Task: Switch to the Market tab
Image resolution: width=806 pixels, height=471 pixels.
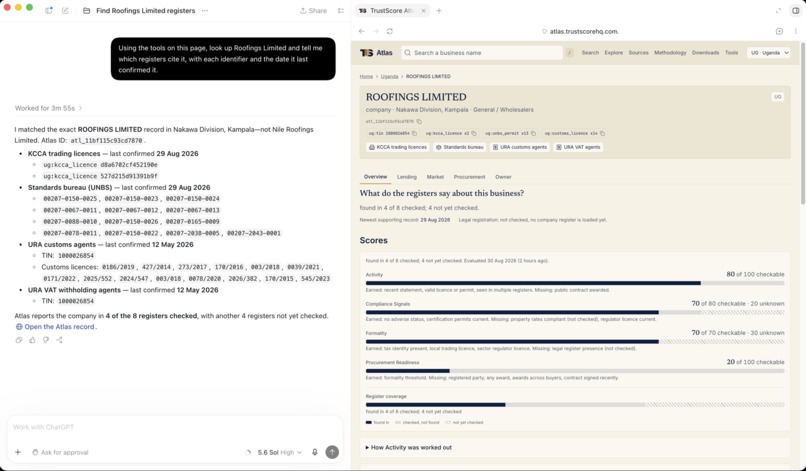Action: click(435, 177)
